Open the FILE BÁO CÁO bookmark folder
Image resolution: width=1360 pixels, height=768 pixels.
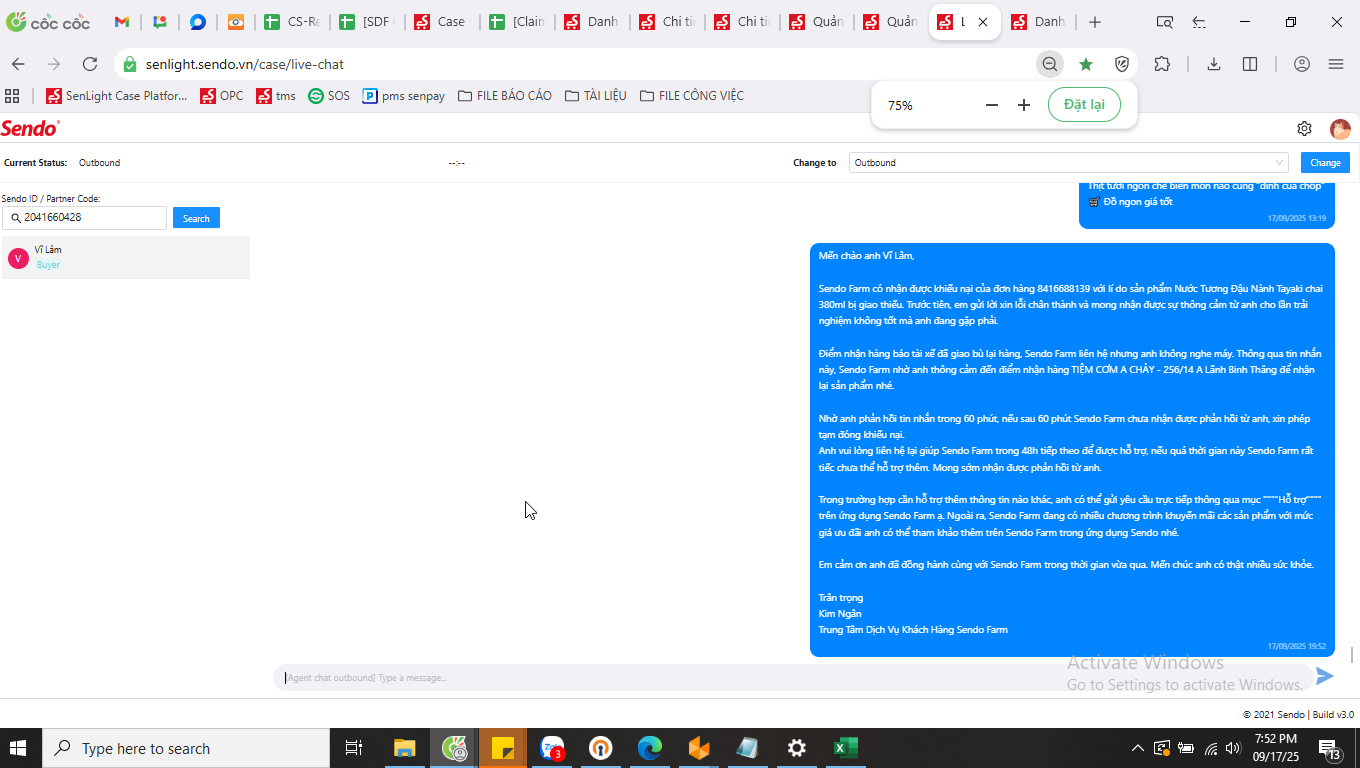pyautogui.click(x=505, y=96)
